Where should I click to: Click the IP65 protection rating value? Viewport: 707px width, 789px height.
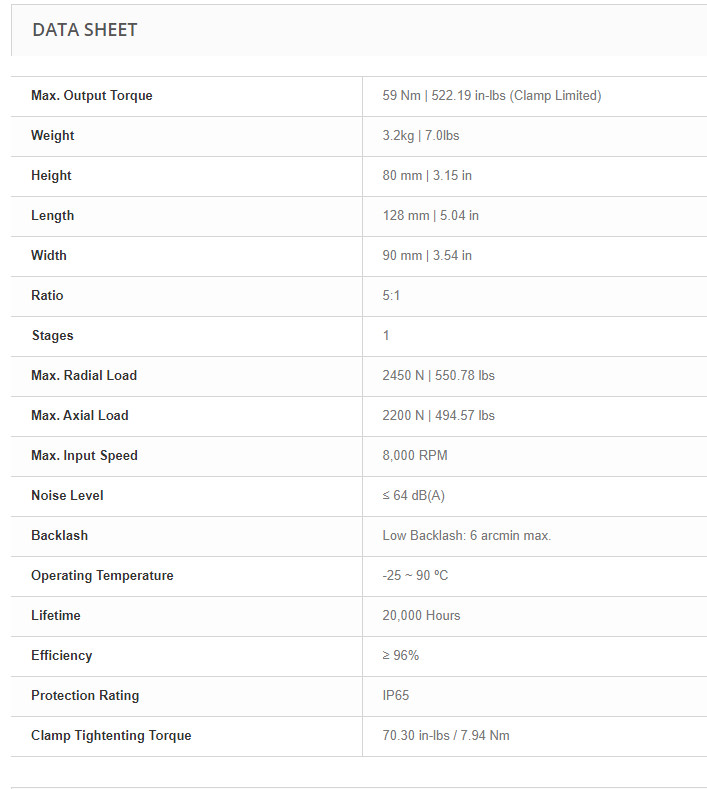coord(396,695)
